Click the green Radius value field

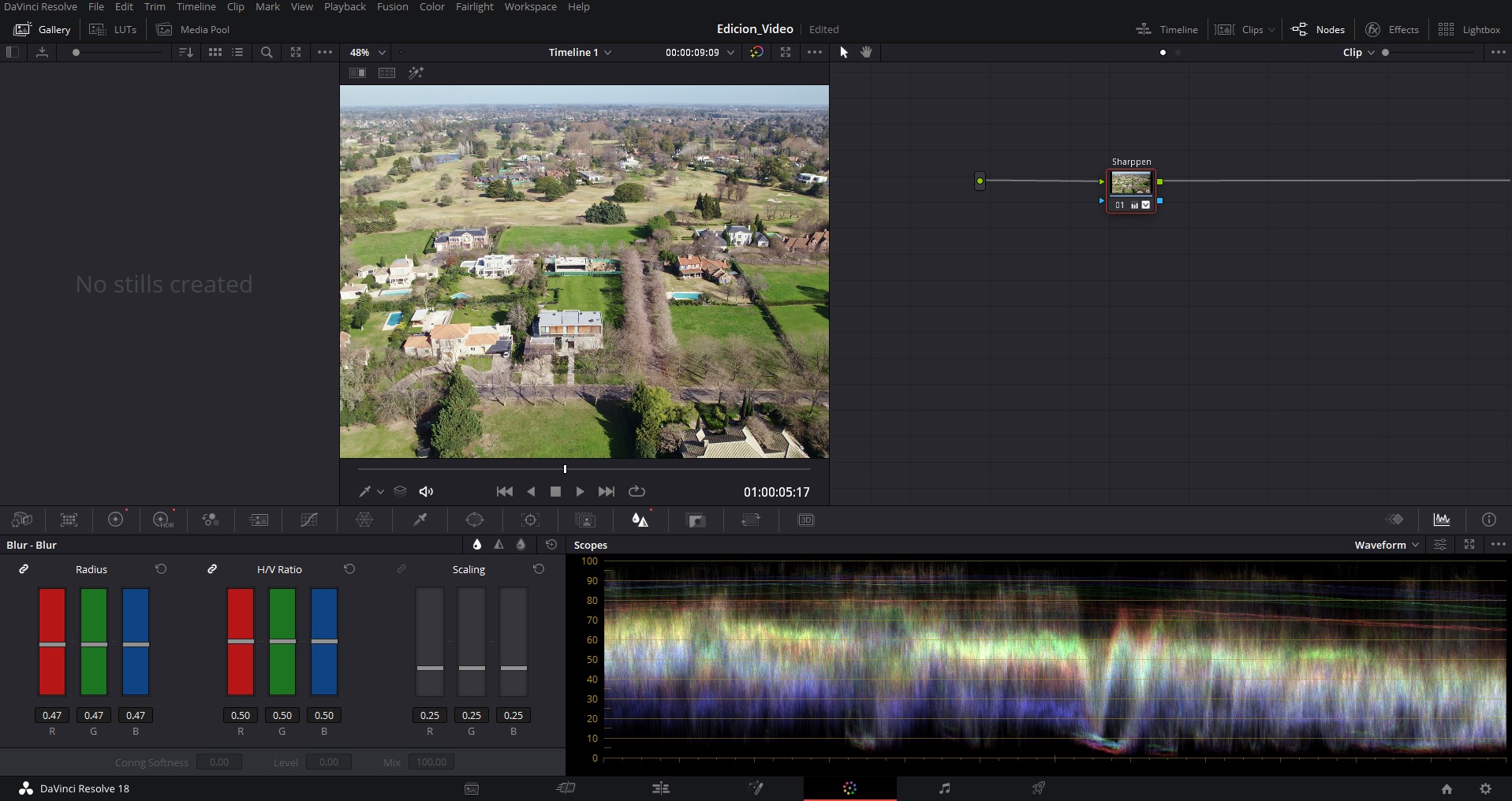(94, 715)
